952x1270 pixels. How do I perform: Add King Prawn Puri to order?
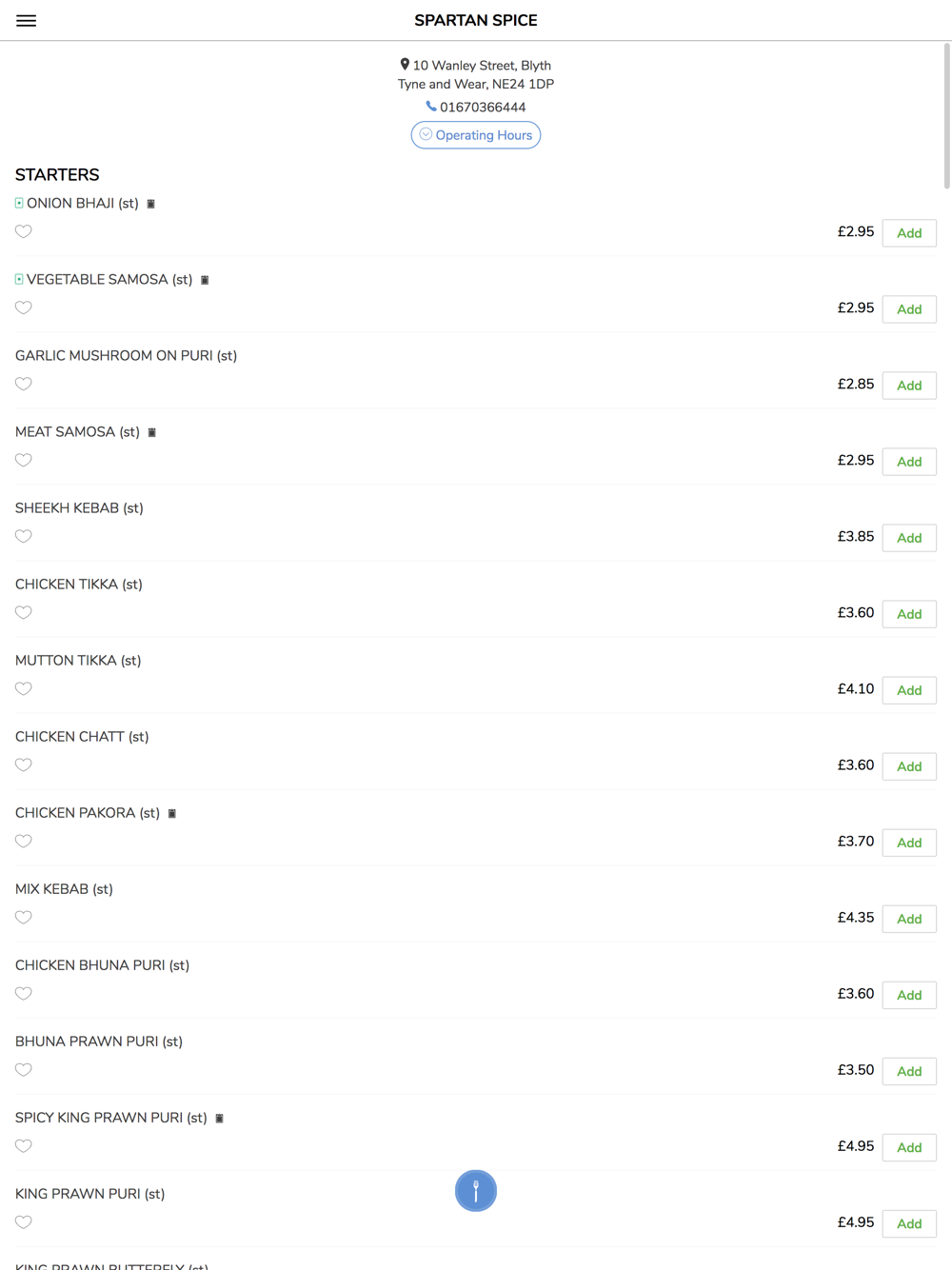click(x=909, y=1223)
